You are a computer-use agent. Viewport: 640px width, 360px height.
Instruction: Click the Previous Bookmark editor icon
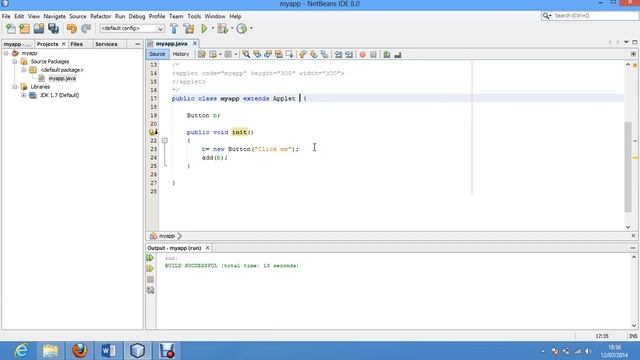click(302, 54)
